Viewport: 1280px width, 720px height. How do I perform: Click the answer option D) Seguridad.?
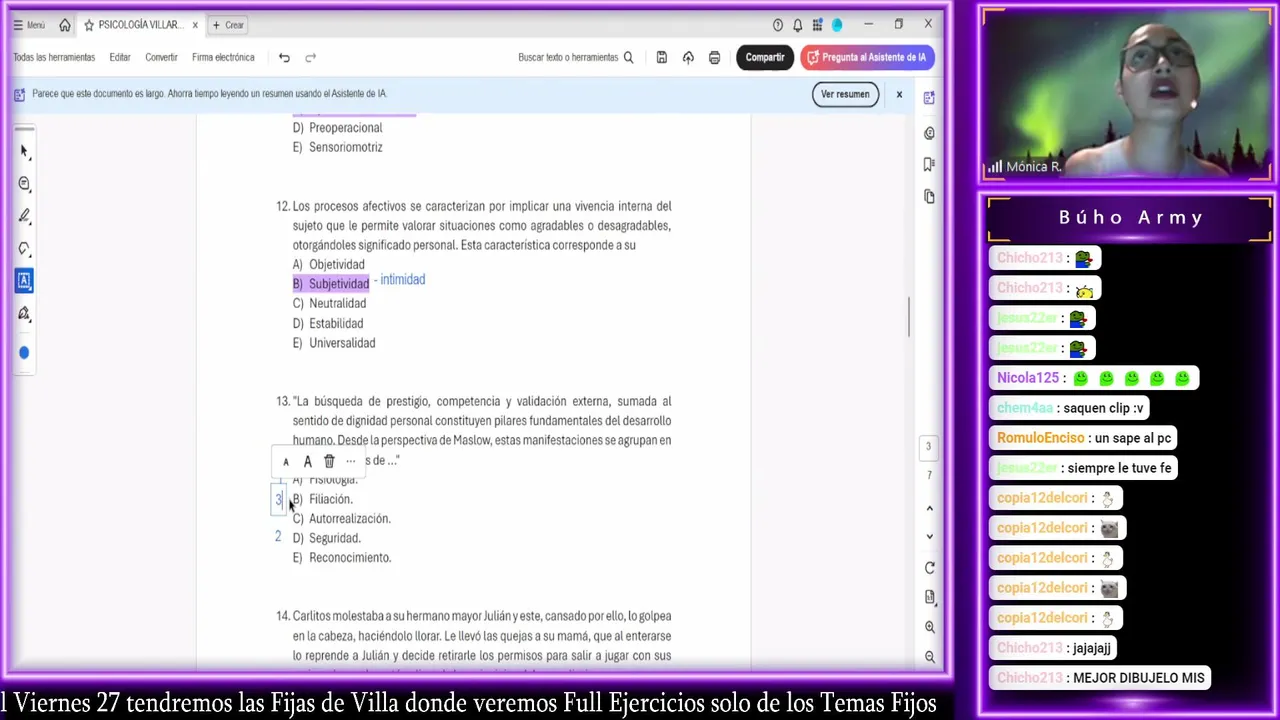[x=326, y=538]
